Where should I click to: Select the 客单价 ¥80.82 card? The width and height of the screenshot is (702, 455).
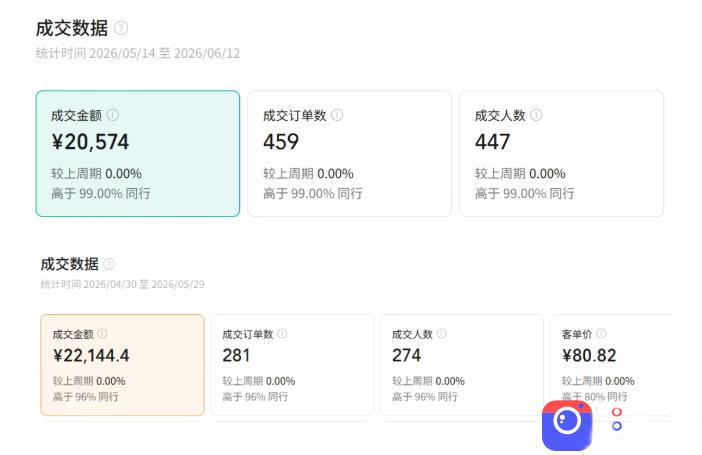[611, 365]
